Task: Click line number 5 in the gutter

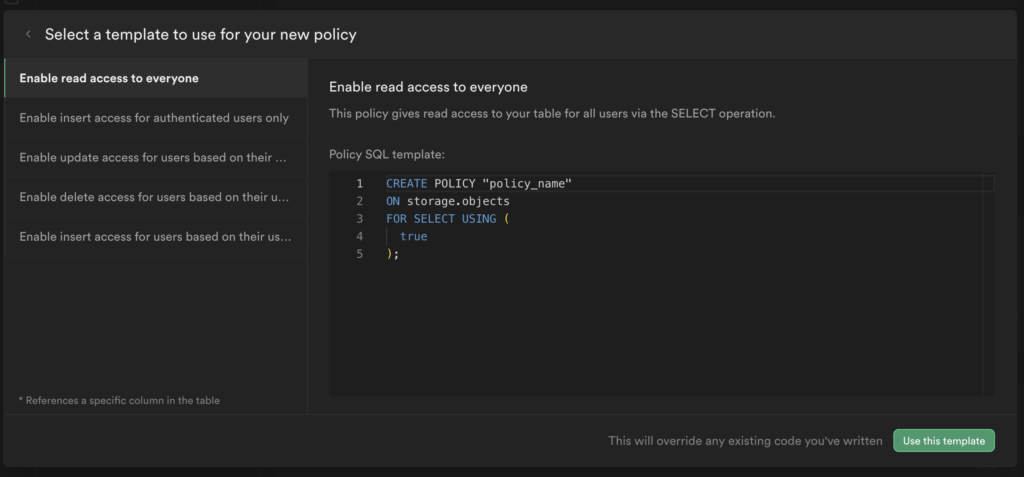Action: pyautogui.click(x=359, y=254)
